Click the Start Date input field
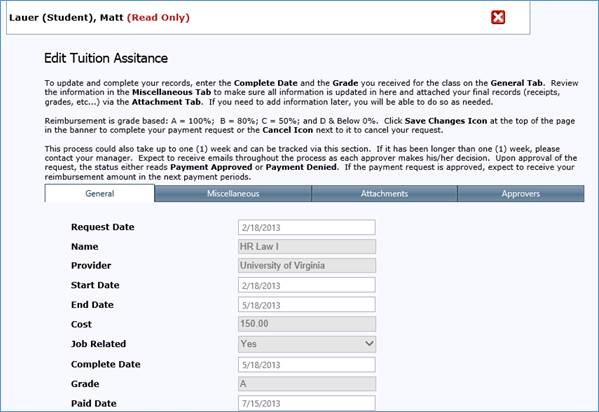Viewport: 599px width, 412px height. (x=307, y=285)
